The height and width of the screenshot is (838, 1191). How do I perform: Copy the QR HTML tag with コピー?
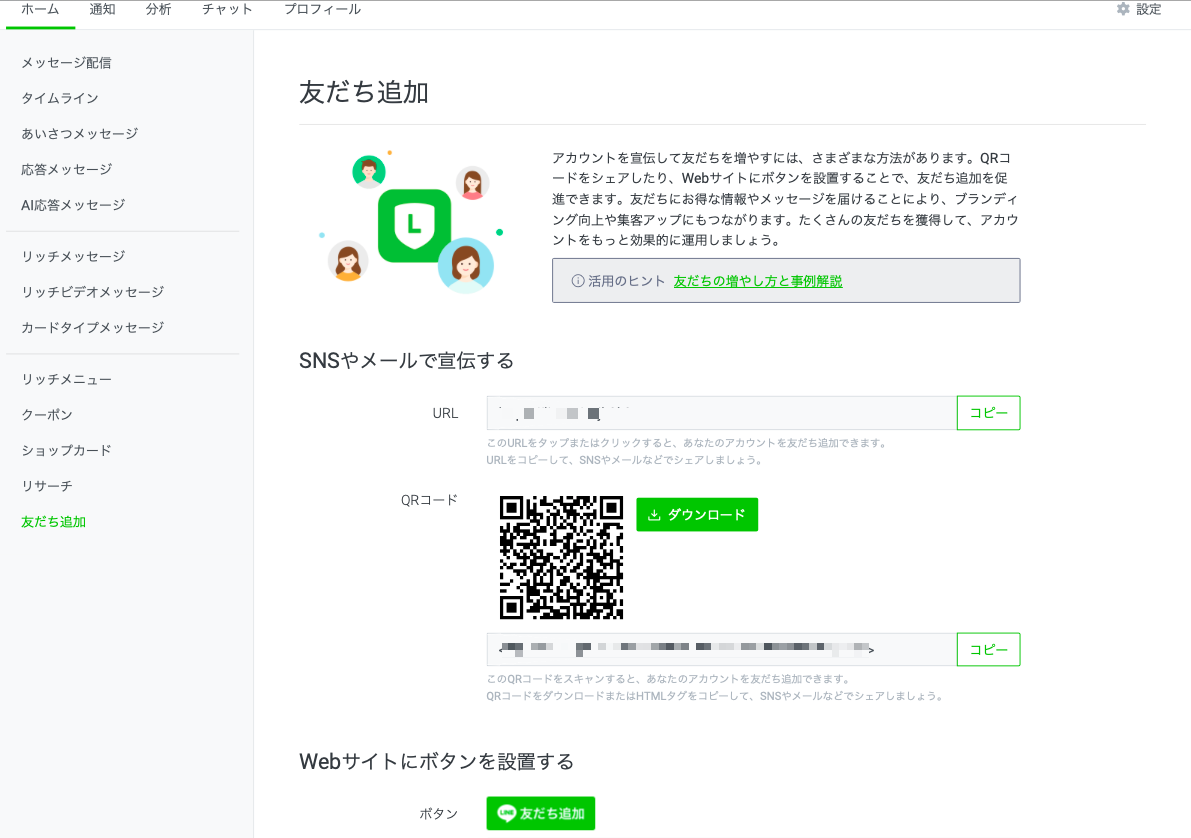point(988,650)
